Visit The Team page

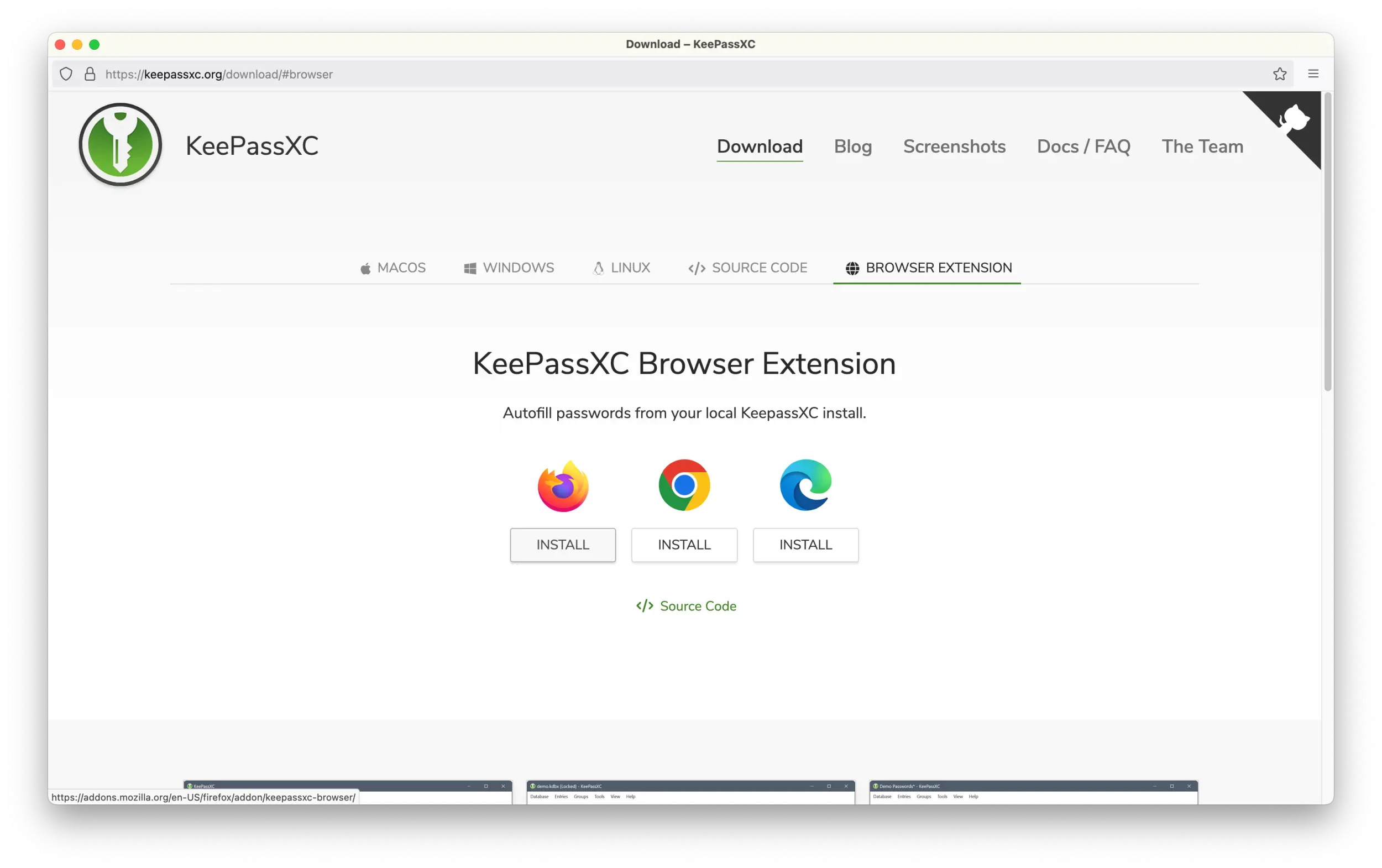click(1202, 147)
